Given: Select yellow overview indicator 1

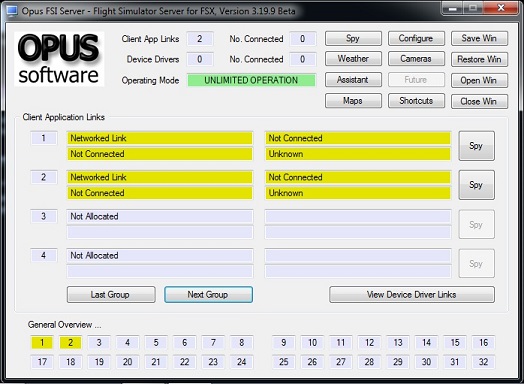Looking at the screenshot, I should pos(42,343).
